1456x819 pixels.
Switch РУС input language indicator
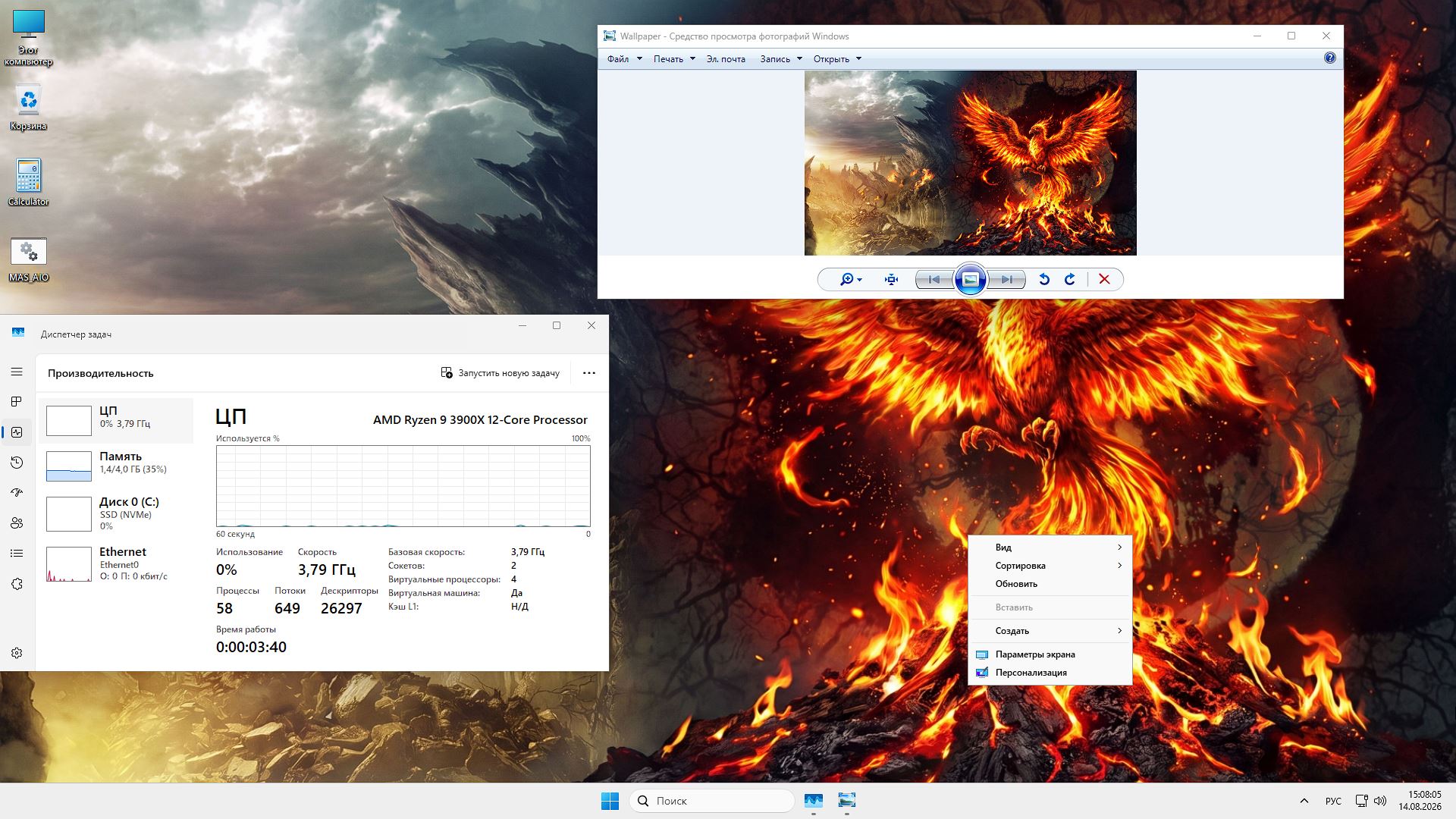tap(1333, 801)
